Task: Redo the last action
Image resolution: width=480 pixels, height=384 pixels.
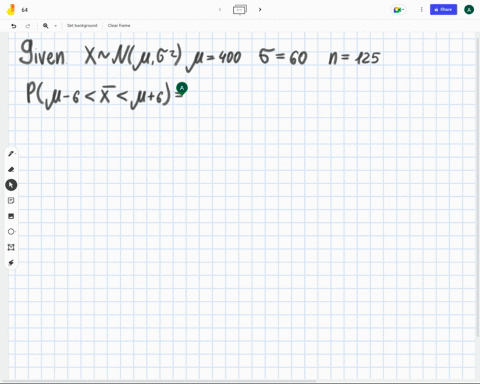Action: [28, 26]
